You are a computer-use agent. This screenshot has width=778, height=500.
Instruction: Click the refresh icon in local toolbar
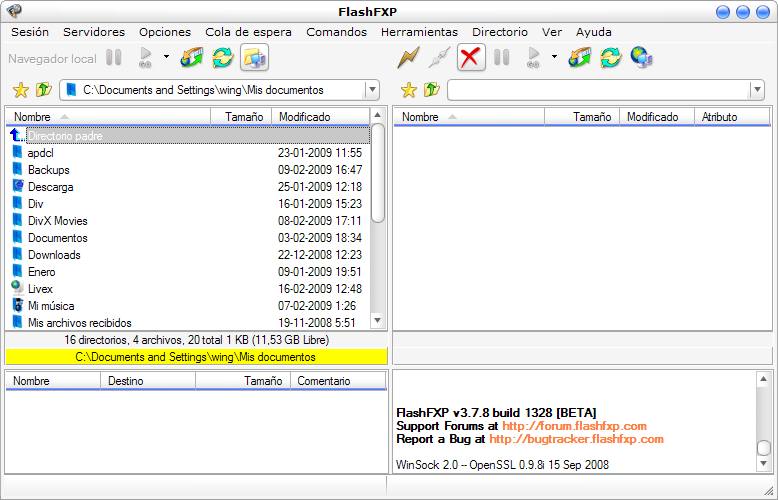coord(223,58)
